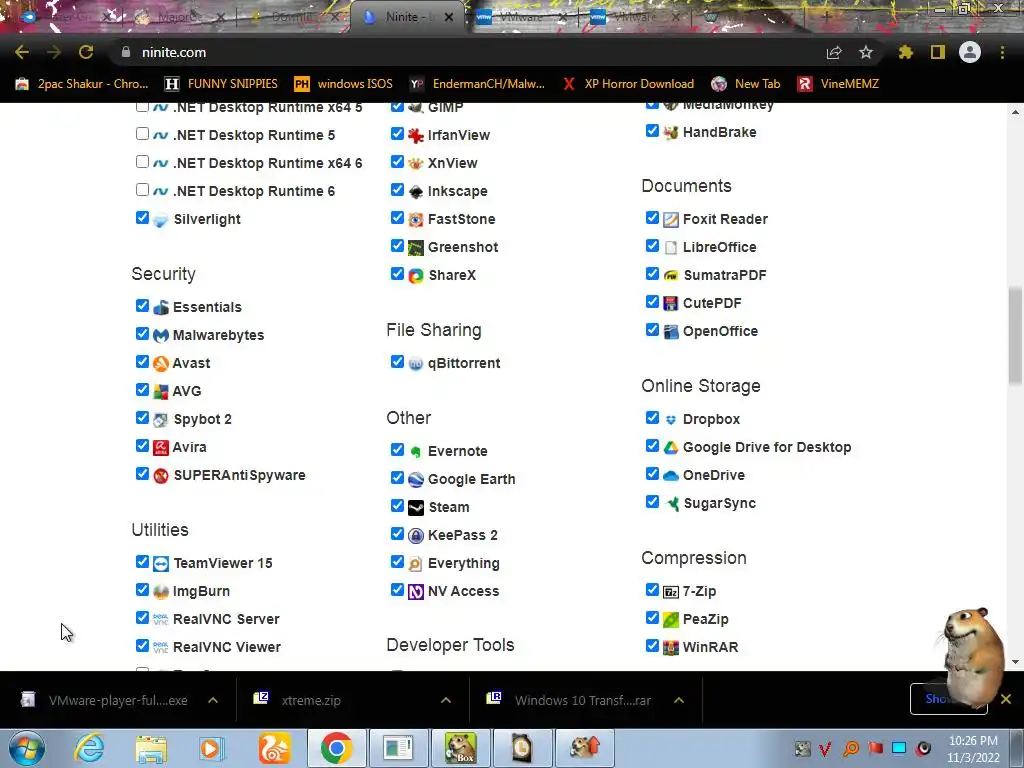Uncheck the 7-Zip checkbox
Screen dimensions: 1024x768
pos(652,590)
